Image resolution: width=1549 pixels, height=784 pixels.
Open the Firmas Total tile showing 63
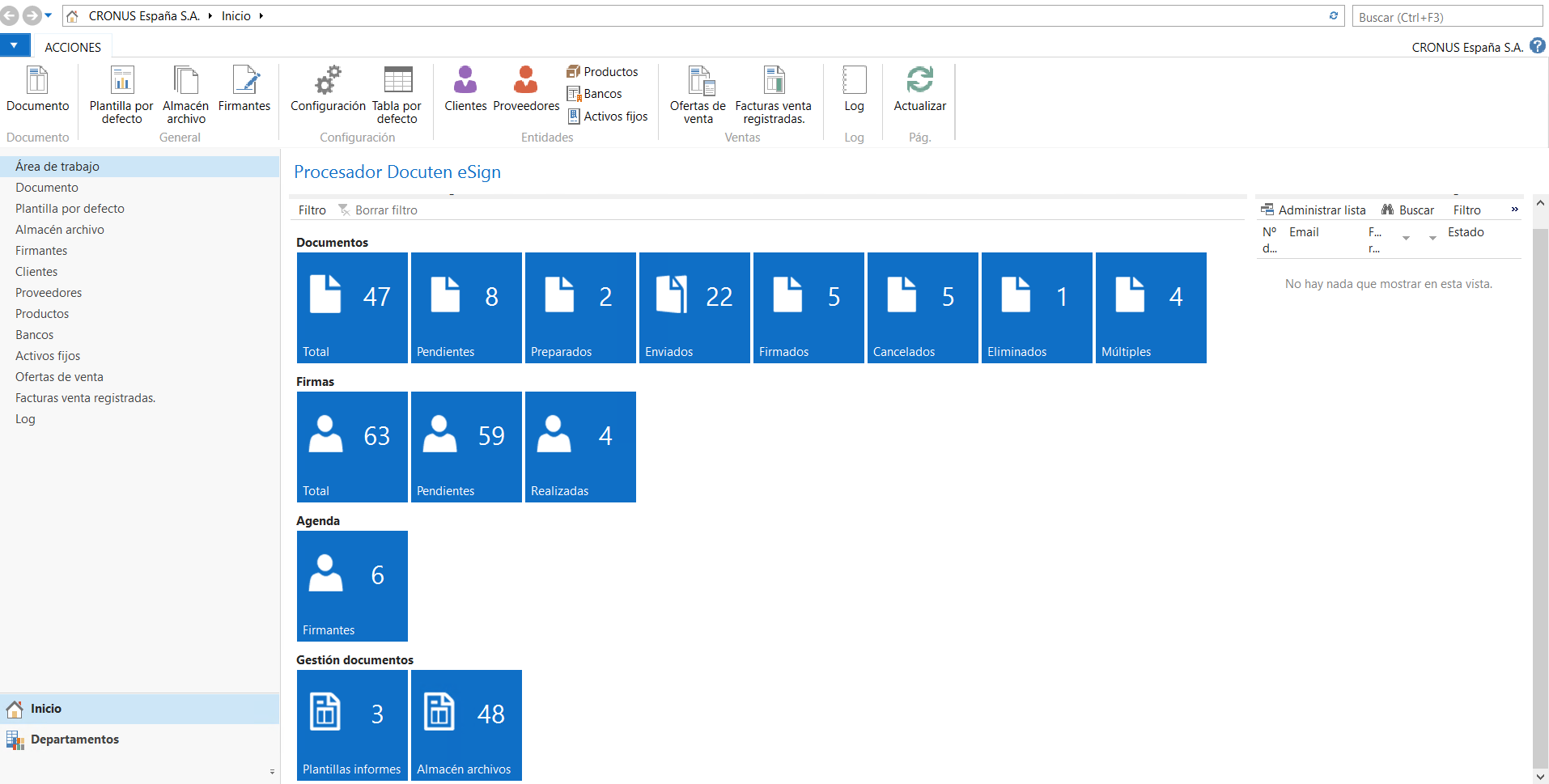352,447
